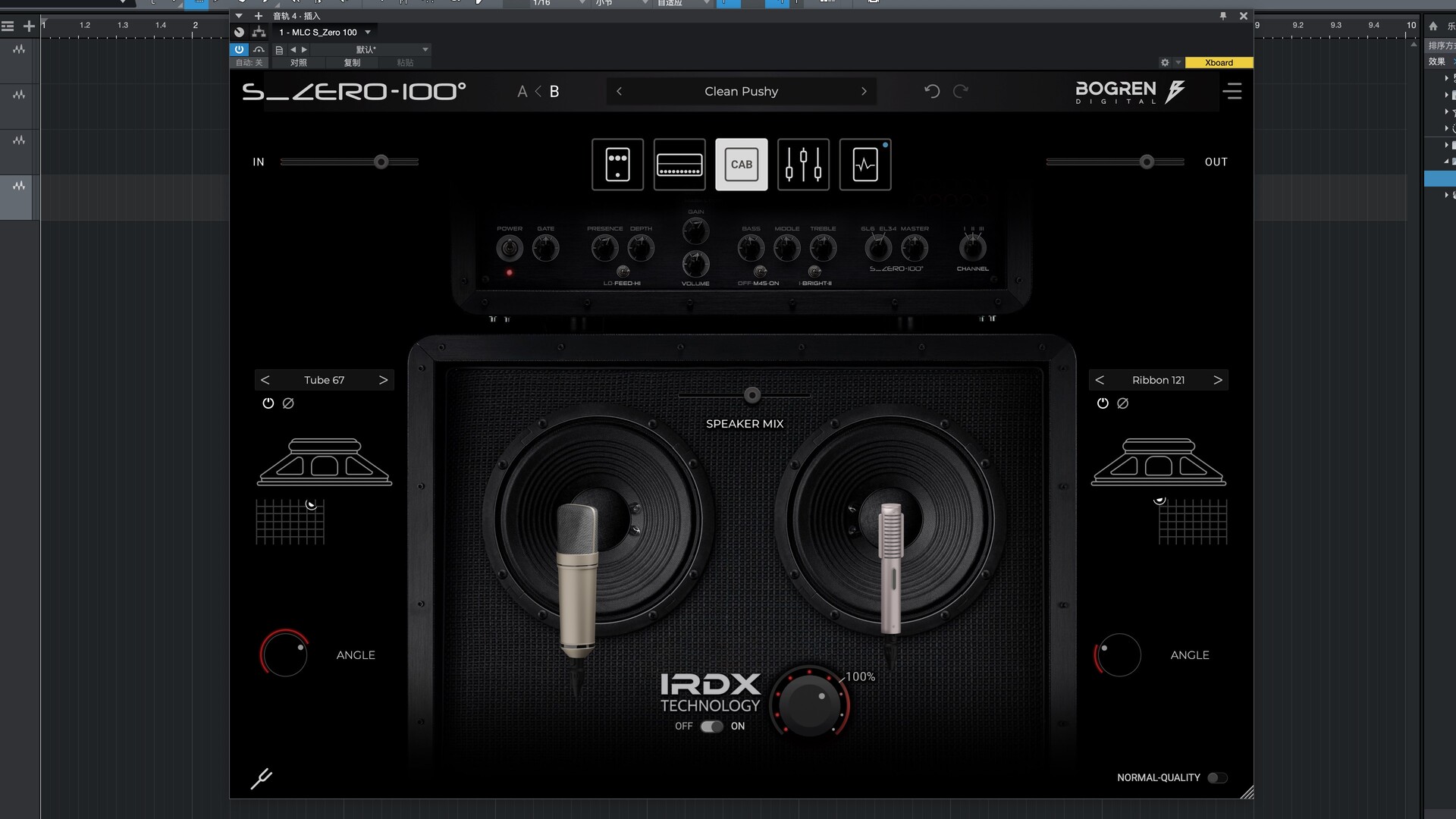Flip the I-BRIGHT-II switch
Viewport: 1456px width, 819px height.
click(814, 271)
